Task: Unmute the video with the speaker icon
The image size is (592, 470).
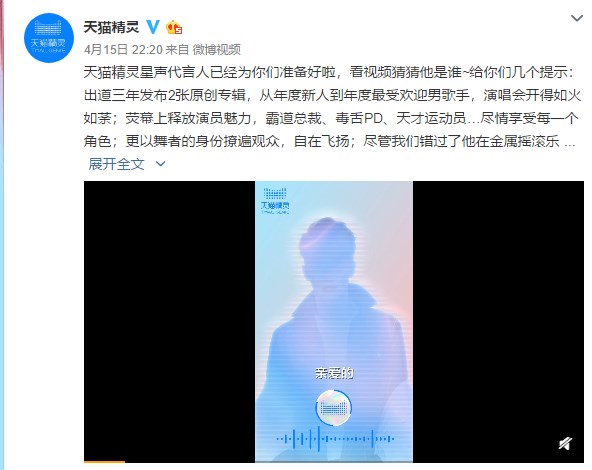Action: click(565, 443)
